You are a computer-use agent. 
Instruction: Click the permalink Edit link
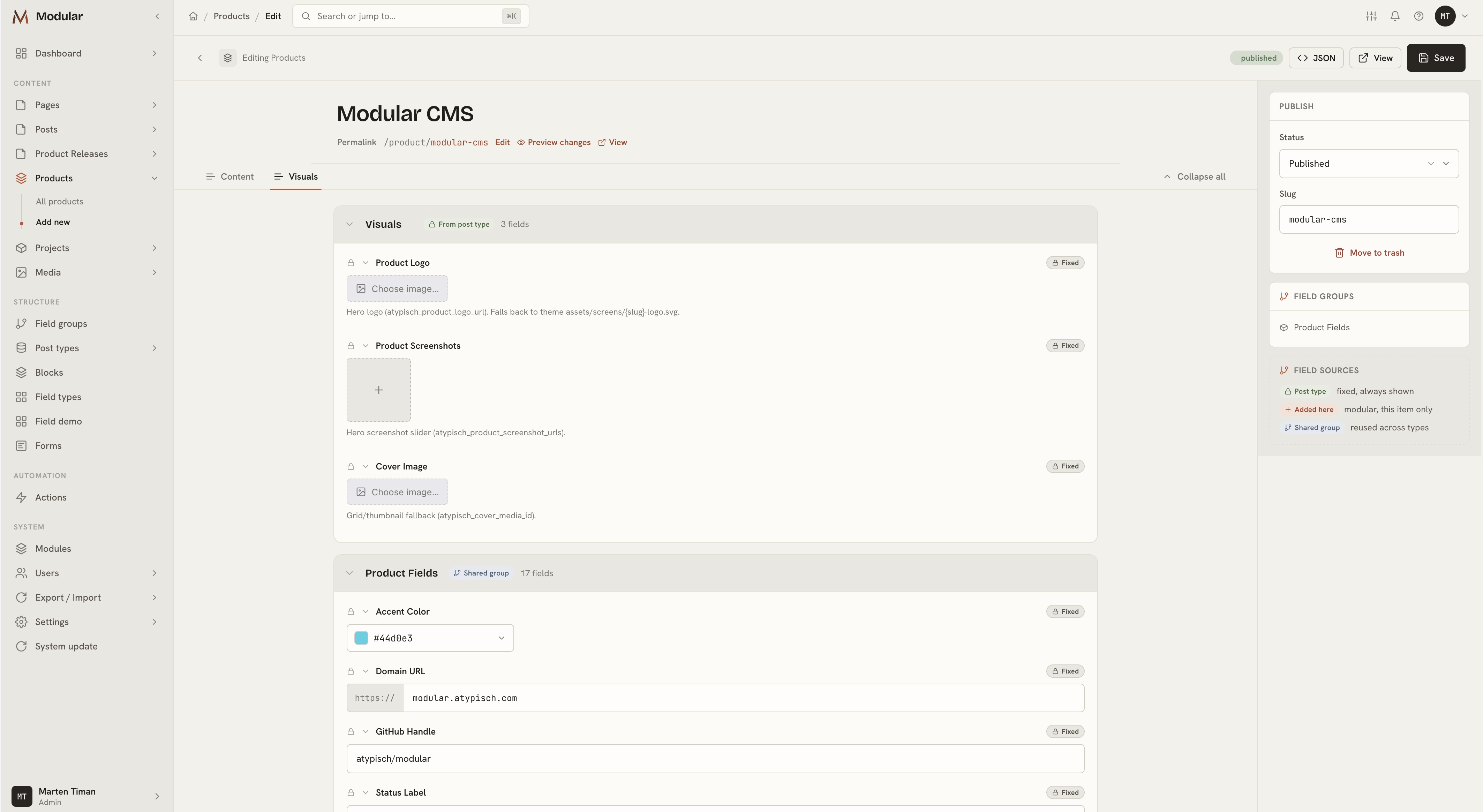click(x=502, y=142)
